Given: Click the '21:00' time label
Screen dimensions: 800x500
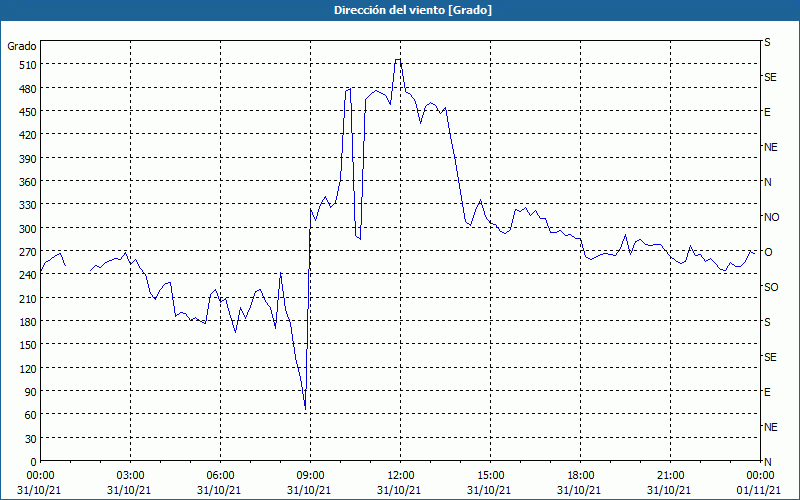Looking at the screenshot, I should [670, 476].
